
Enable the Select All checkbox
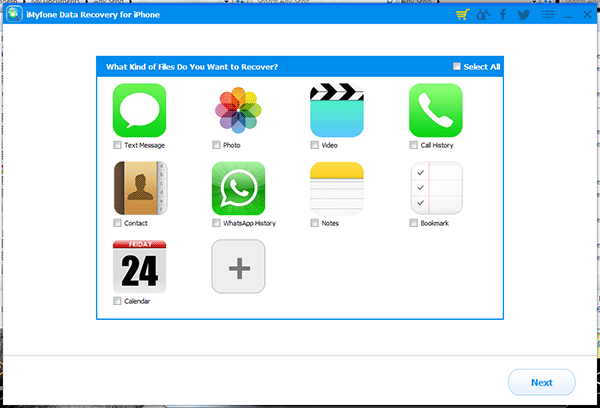coord(457,66)
